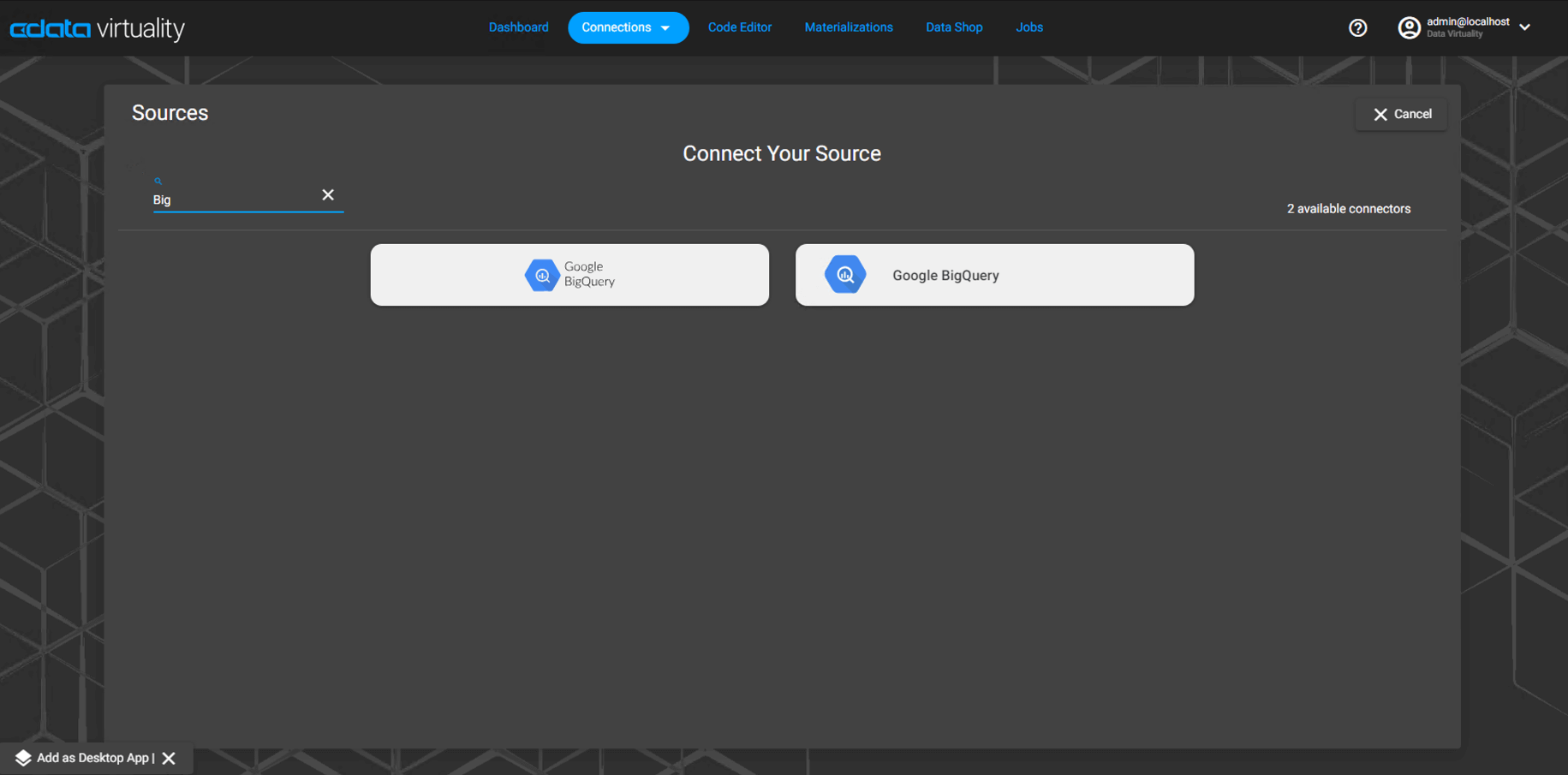Expand the admin@localhost account menu chevron
The height and width of the screenshot is (775, 1568).
point(1525,27)
